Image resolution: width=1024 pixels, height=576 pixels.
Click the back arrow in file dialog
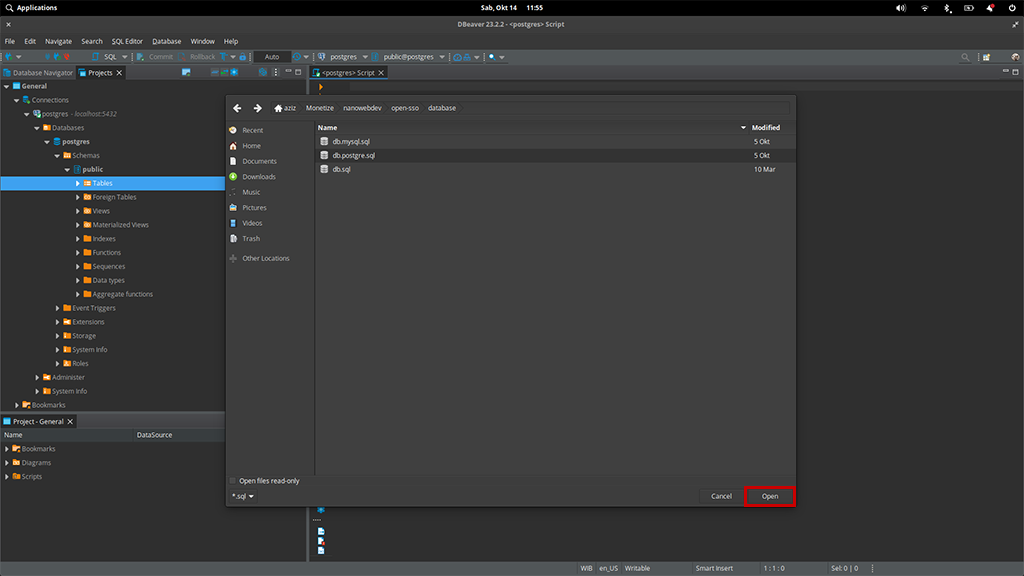237,108
